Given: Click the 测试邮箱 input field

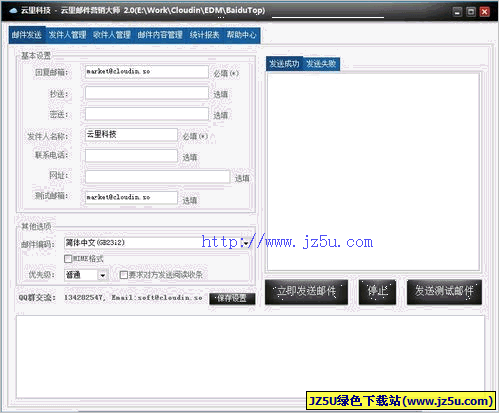Looking at the screenshot, I should pos(131,197).
